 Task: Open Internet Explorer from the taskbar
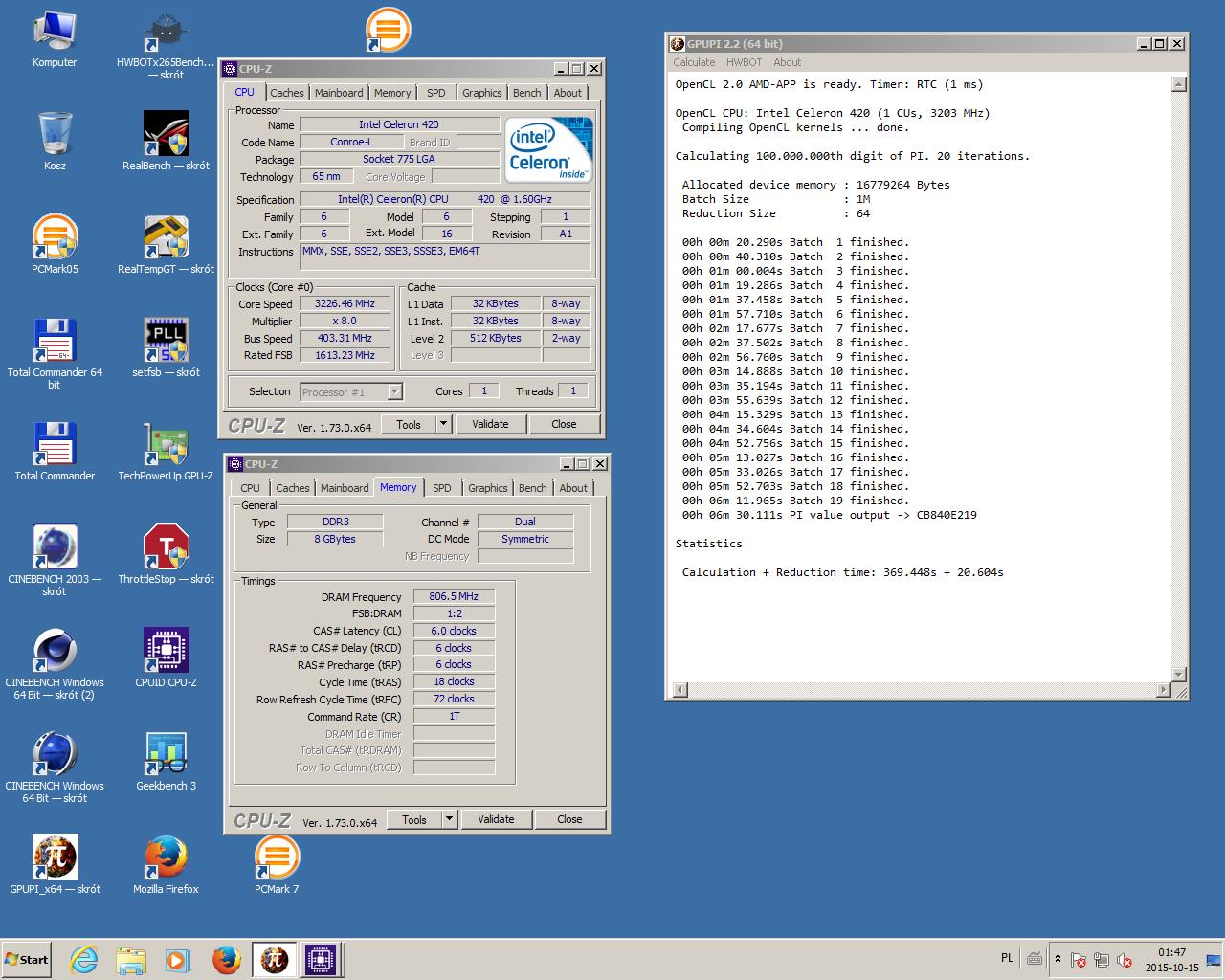click(x=84, y=960)
